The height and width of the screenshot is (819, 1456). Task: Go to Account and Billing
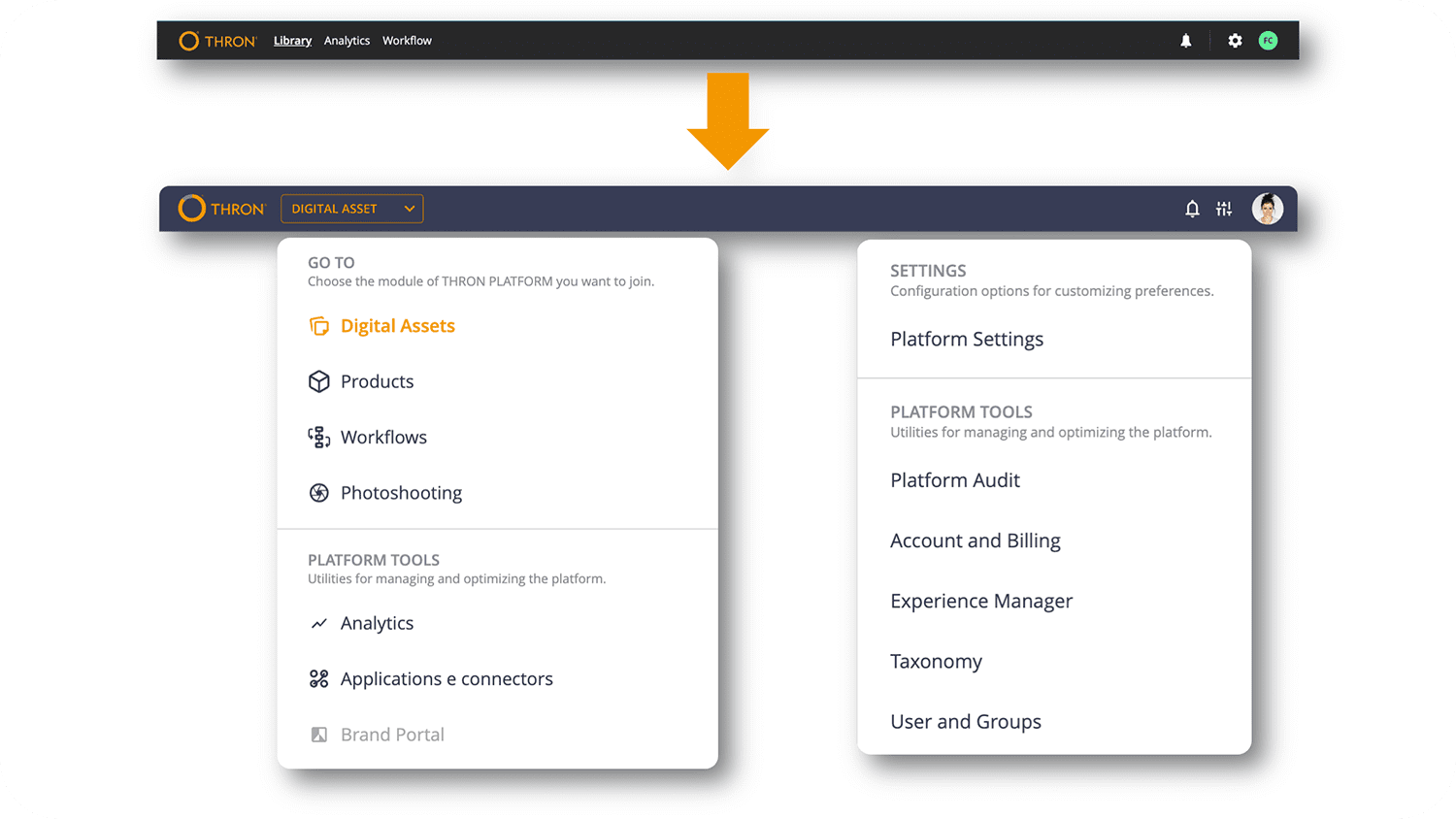pos(976,541)
